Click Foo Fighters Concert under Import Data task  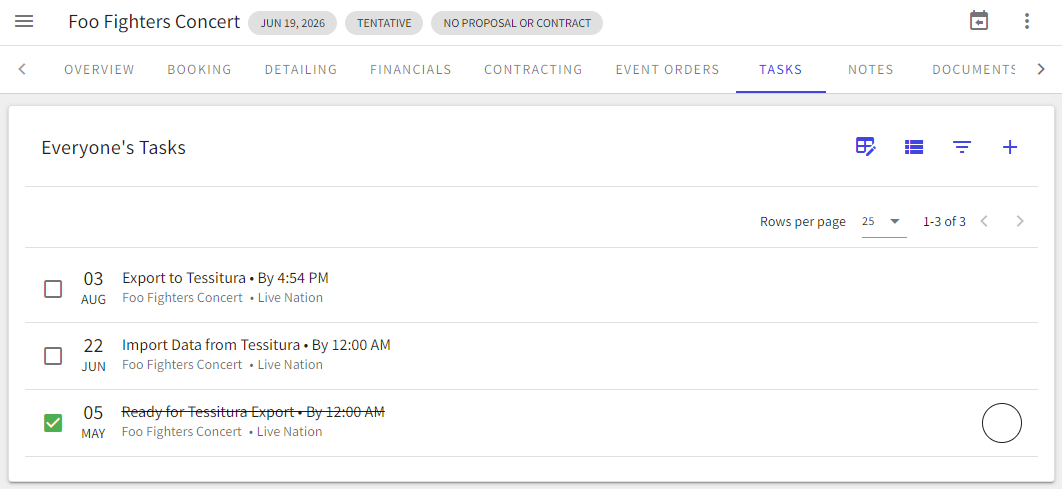[182, 365]
